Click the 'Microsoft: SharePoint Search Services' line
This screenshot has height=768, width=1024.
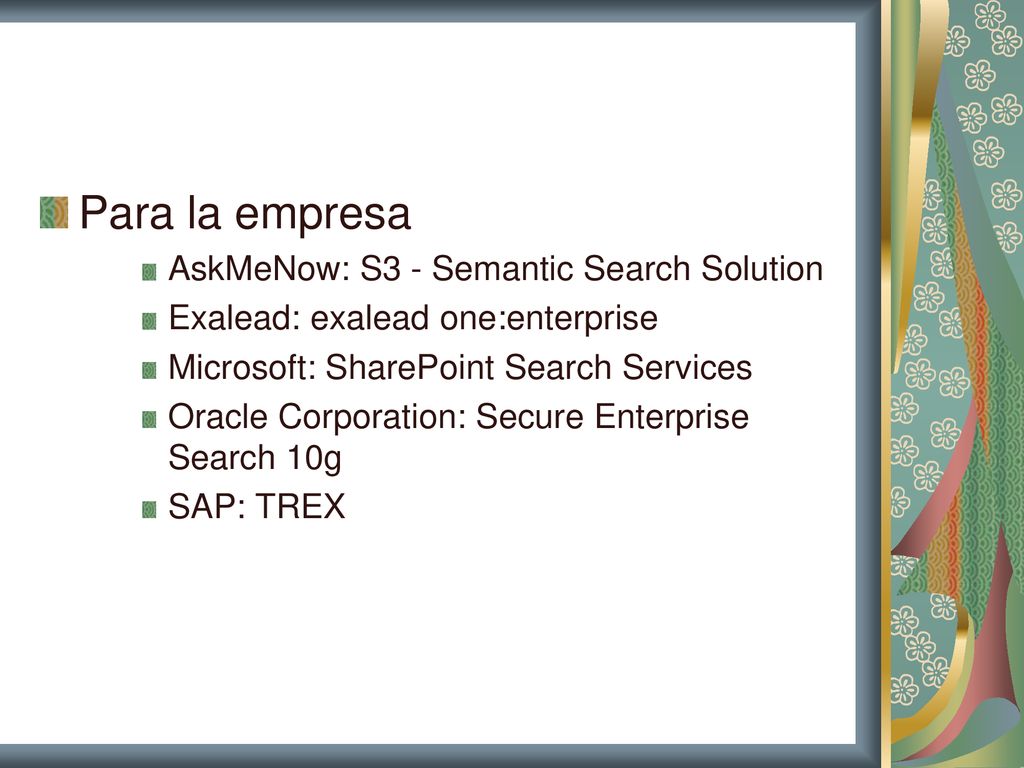click(460, 367)
